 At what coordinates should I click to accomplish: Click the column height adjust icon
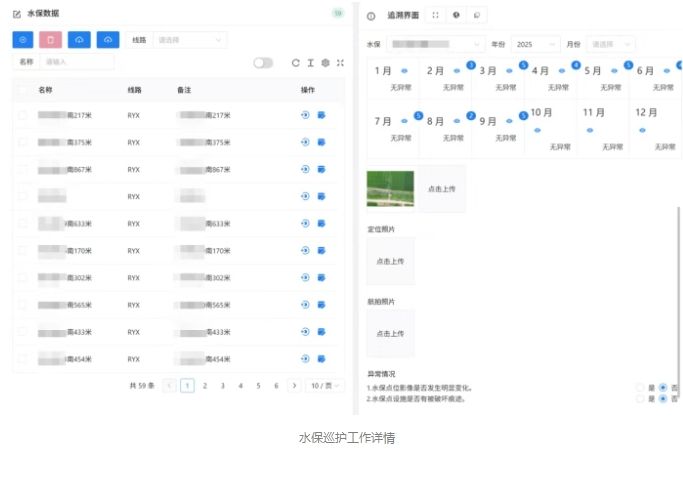click(310, 63)
